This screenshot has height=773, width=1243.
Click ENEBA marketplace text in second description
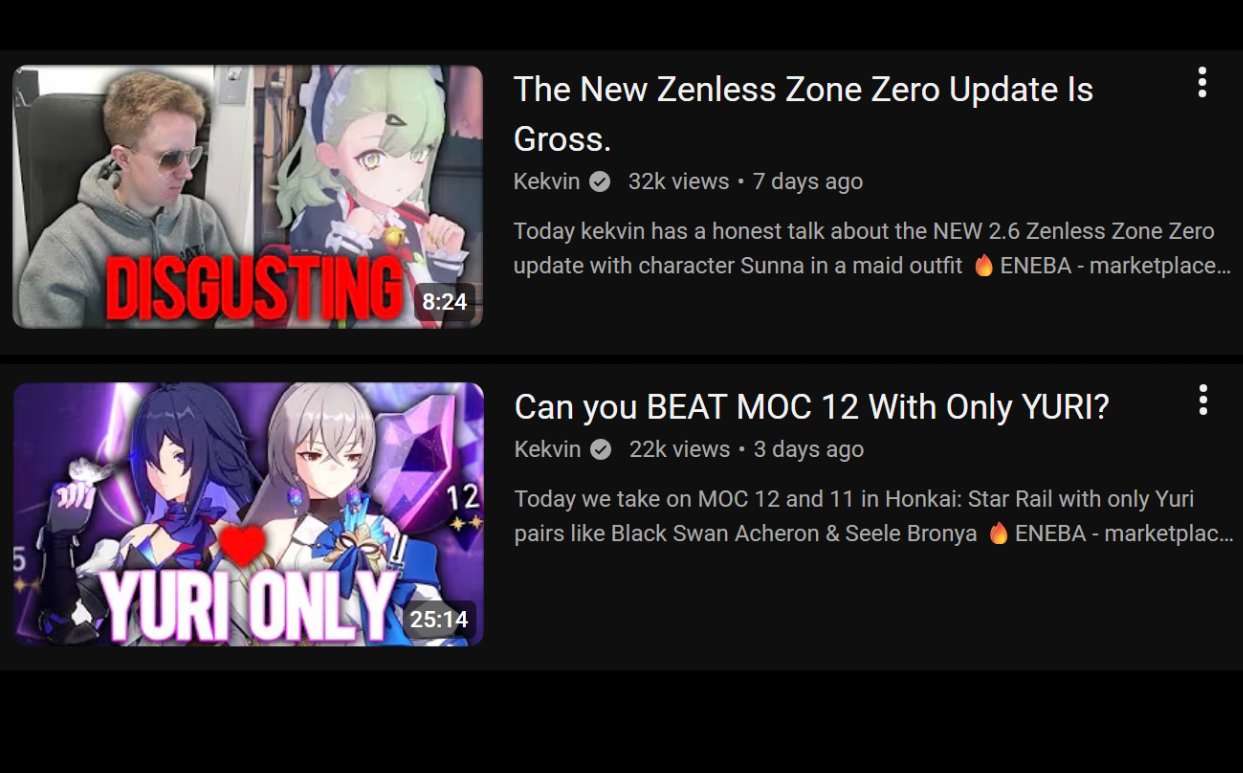coord(1124,534)
